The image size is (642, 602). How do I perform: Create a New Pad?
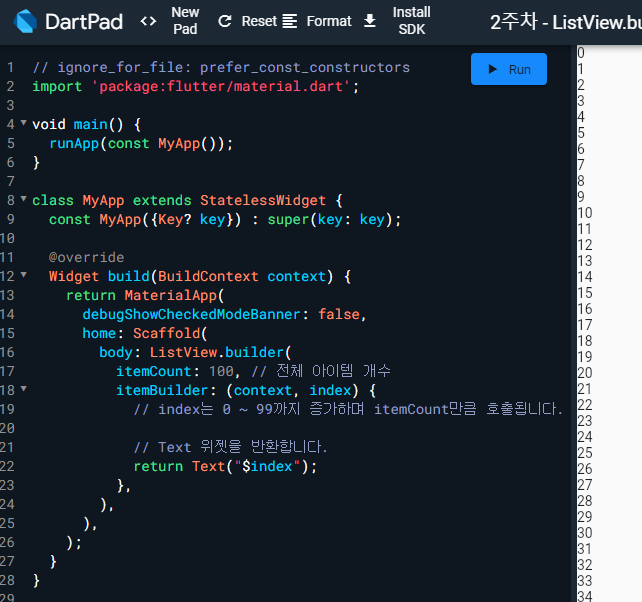point(185,21)
